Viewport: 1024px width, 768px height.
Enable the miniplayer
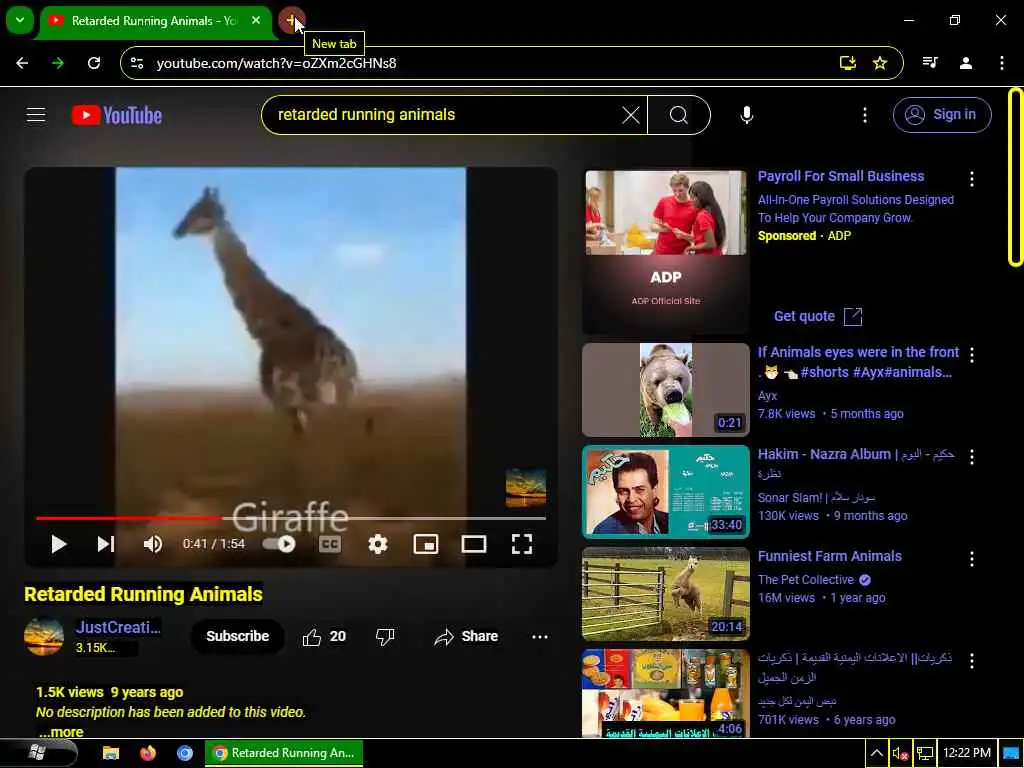pos(426,544)
